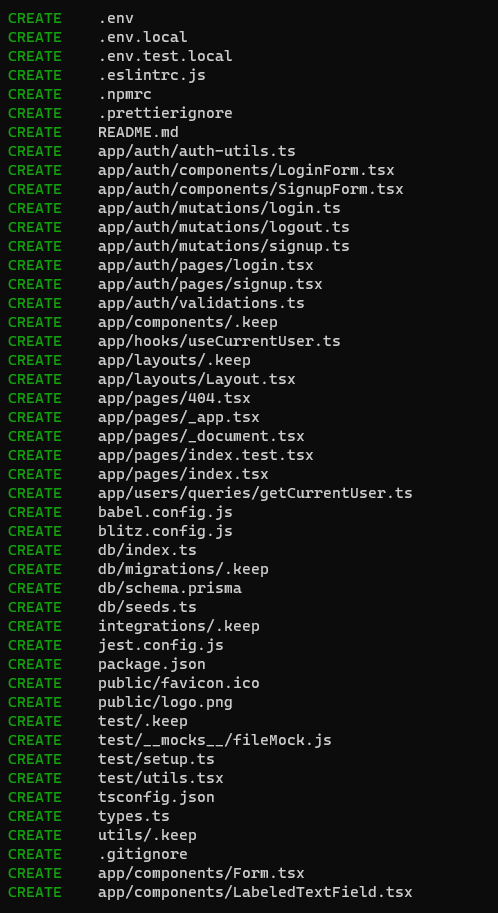The width and height of the screenshot is (498, 913).
Task: Select db/index.ts
Action: [x=147, y=550]
